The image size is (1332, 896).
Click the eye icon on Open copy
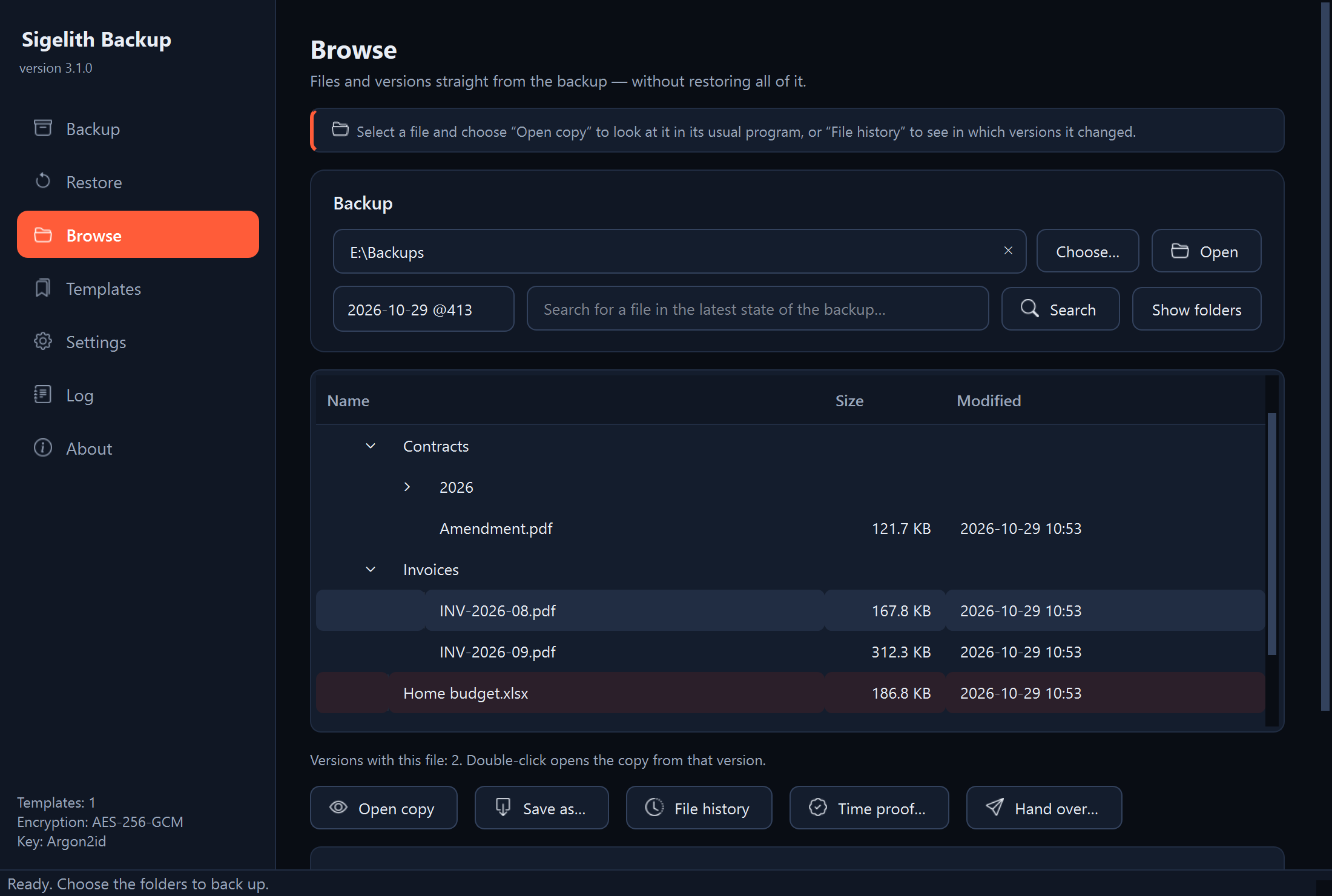pyautogui.click(x=338, y=808)
